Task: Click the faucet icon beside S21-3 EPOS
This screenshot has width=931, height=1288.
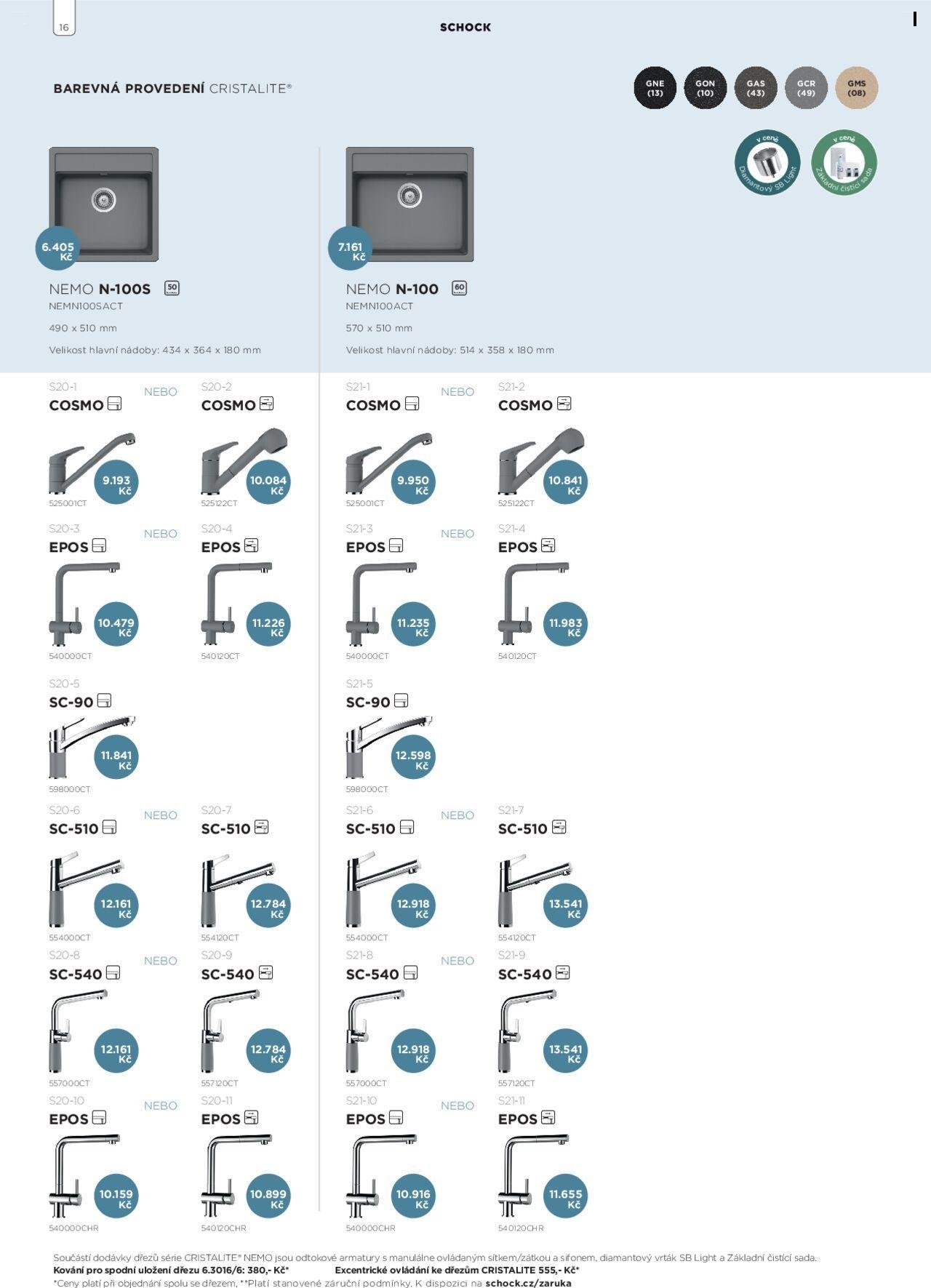Action: click(x=396, y=545)
